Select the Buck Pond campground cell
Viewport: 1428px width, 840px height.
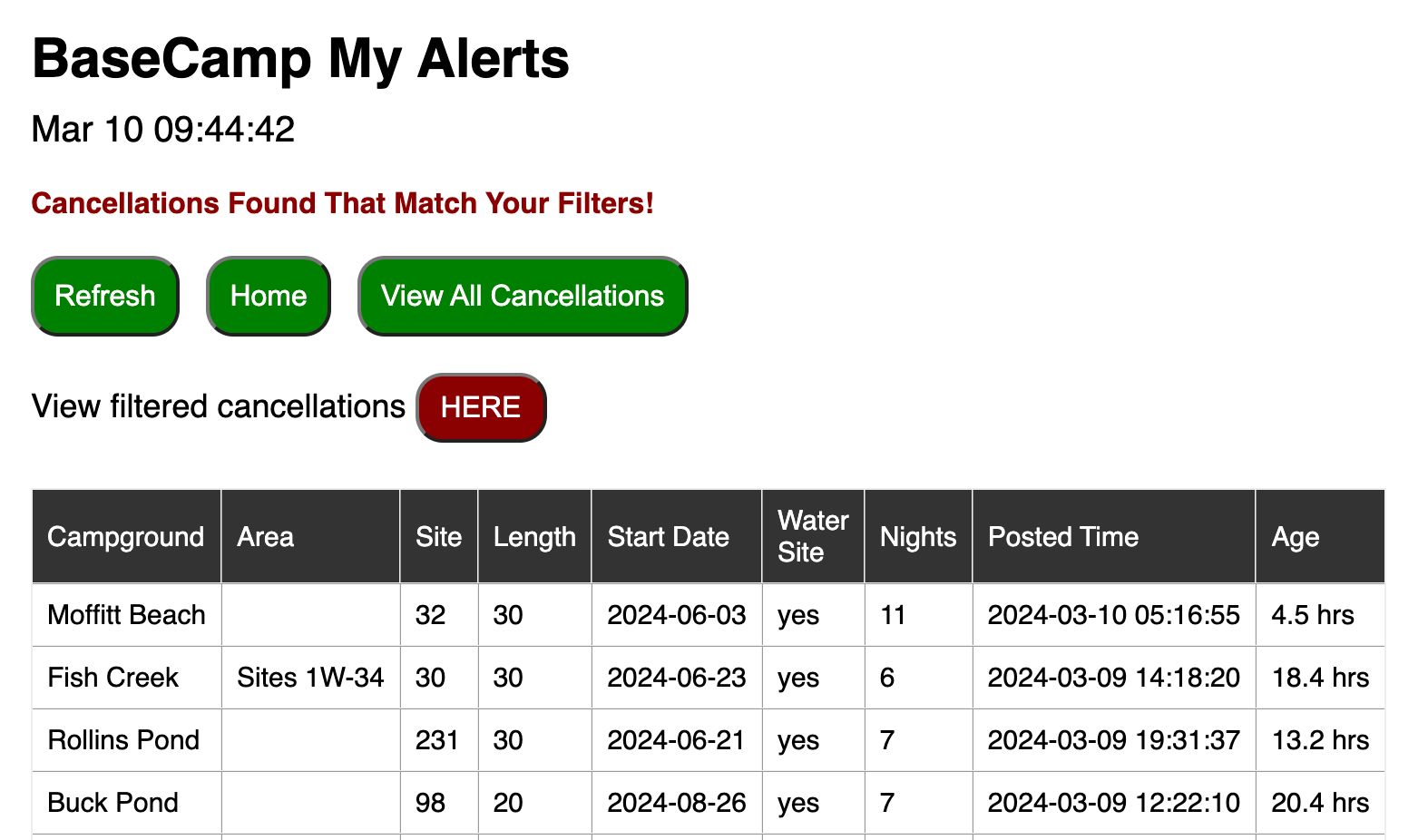point(113,803)
